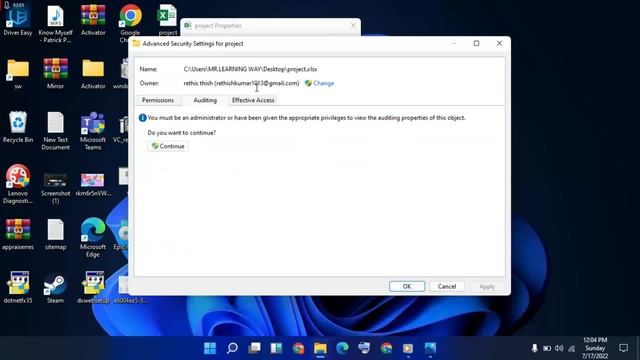This screenshot has width=640, height=360.
Task: Switch to the Effective Access tab
Action: 253,100
